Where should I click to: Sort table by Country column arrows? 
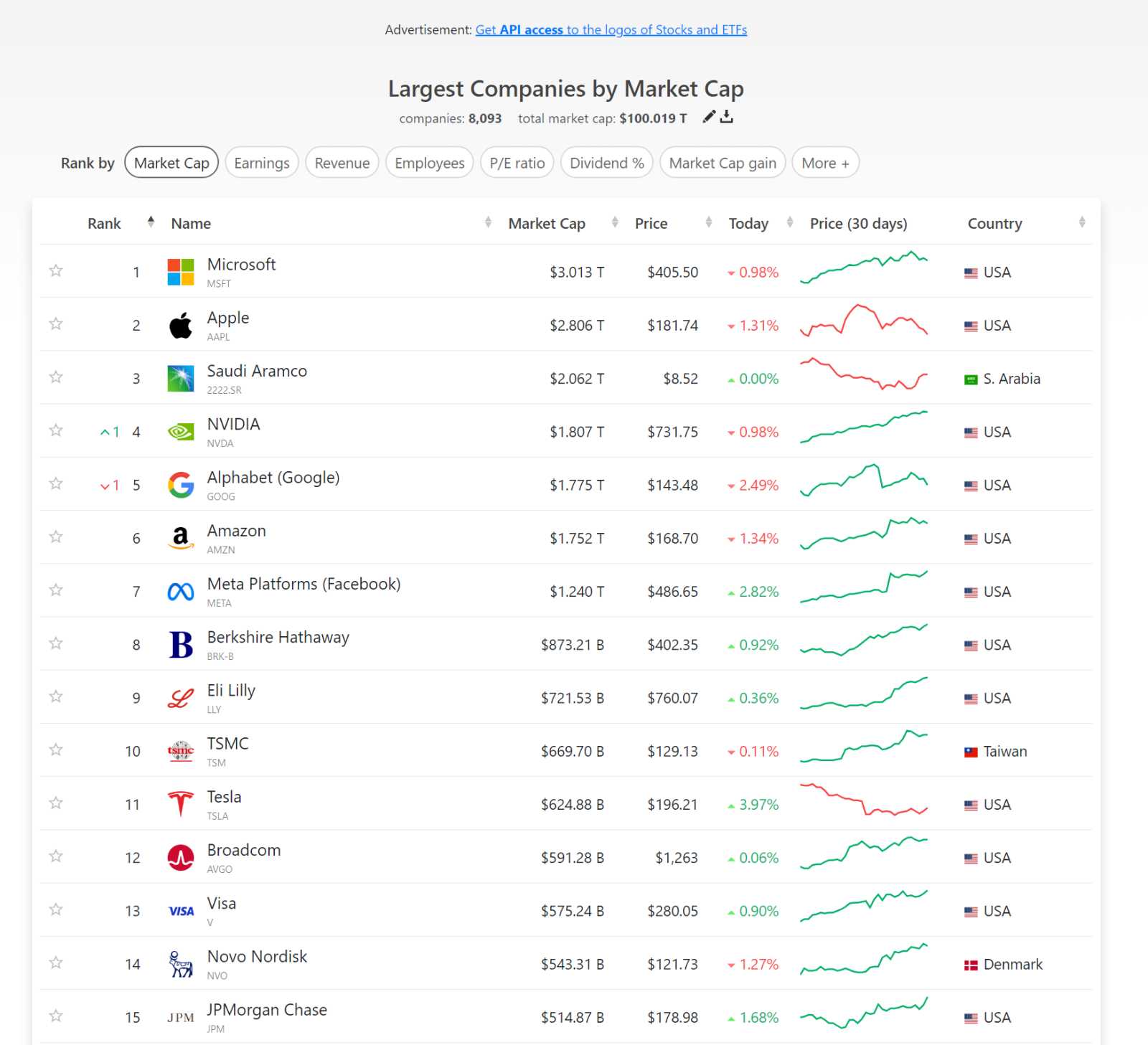pyautogui.click(x=1082, y=222)
